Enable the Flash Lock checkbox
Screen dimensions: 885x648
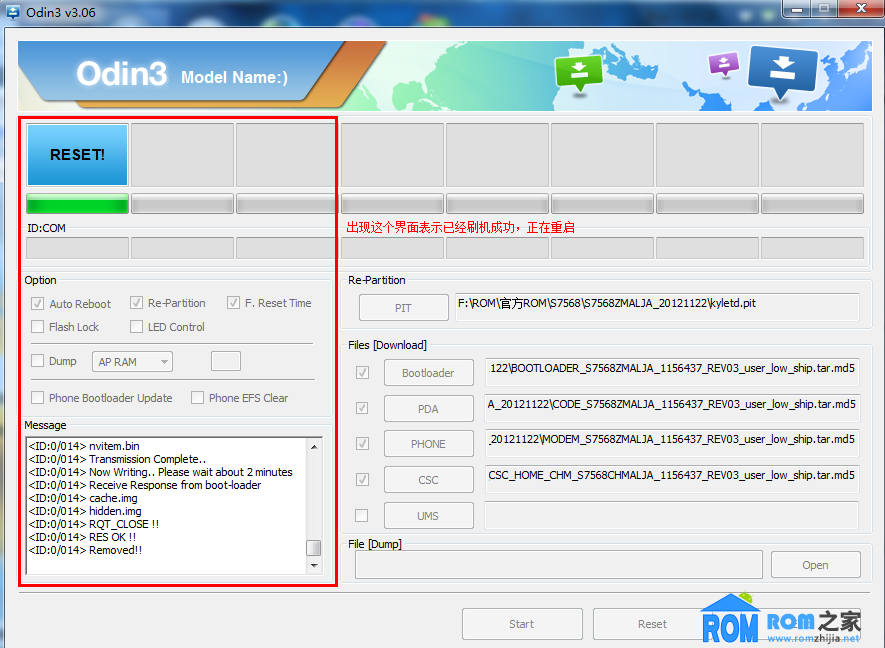[x=38, y=326]
